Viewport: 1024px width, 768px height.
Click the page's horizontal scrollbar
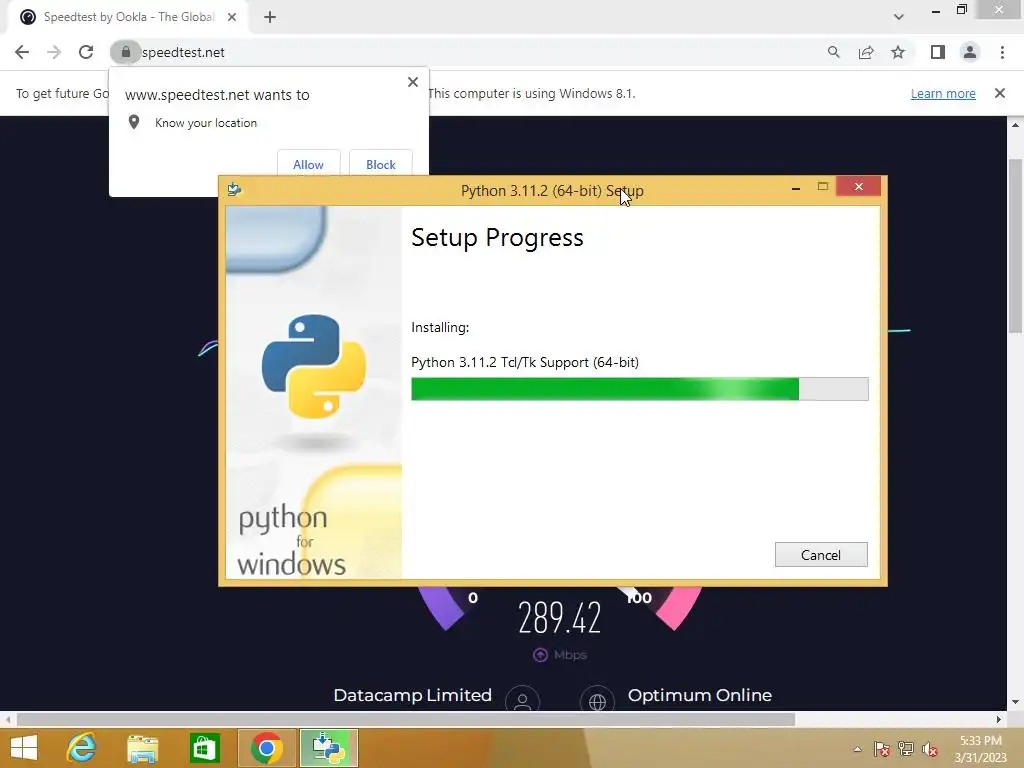406,720
